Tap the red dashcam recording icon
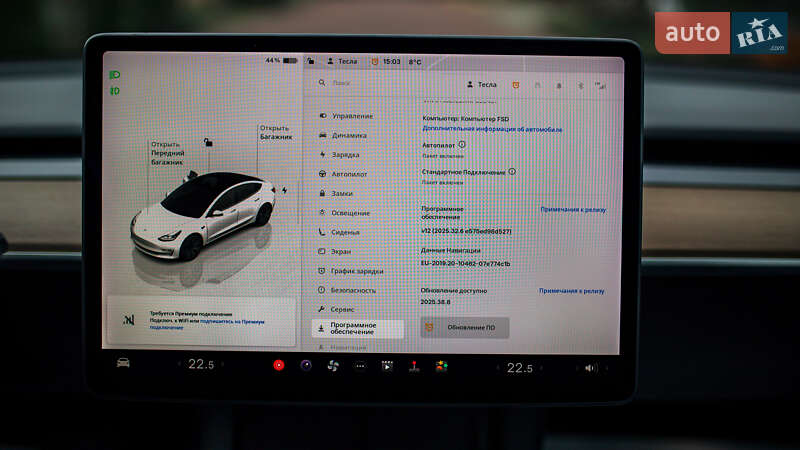The image size is (800, 450). [x=279, y=365]
